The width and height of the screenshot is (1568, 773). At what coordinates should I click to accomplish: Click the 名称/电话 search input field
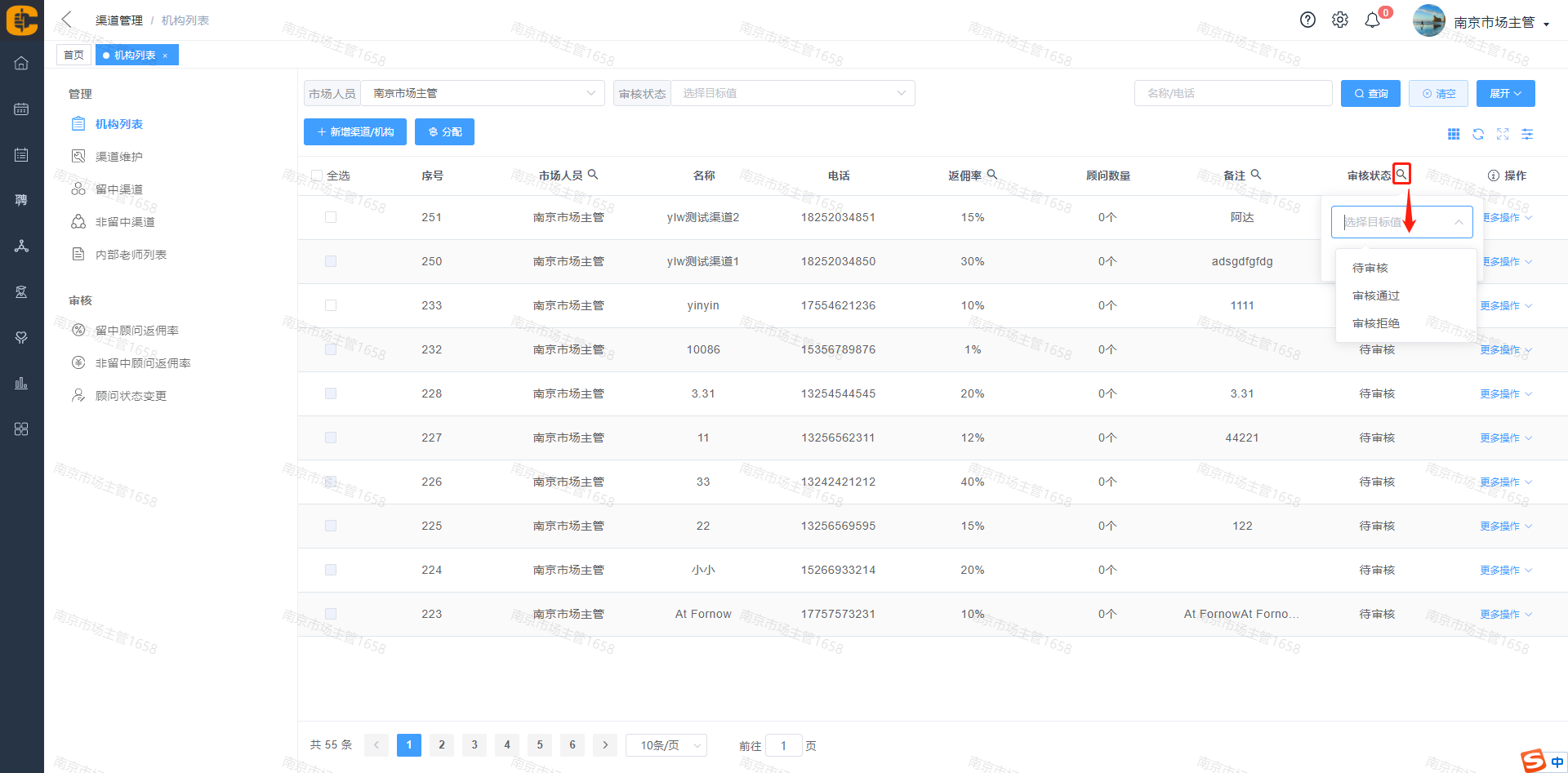(x=1232, y=93)
